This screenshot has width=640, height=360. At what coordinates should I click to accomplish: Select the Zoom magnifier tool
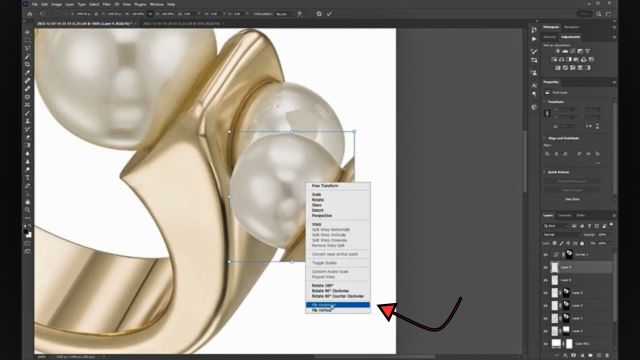click(x=27, y=210)
